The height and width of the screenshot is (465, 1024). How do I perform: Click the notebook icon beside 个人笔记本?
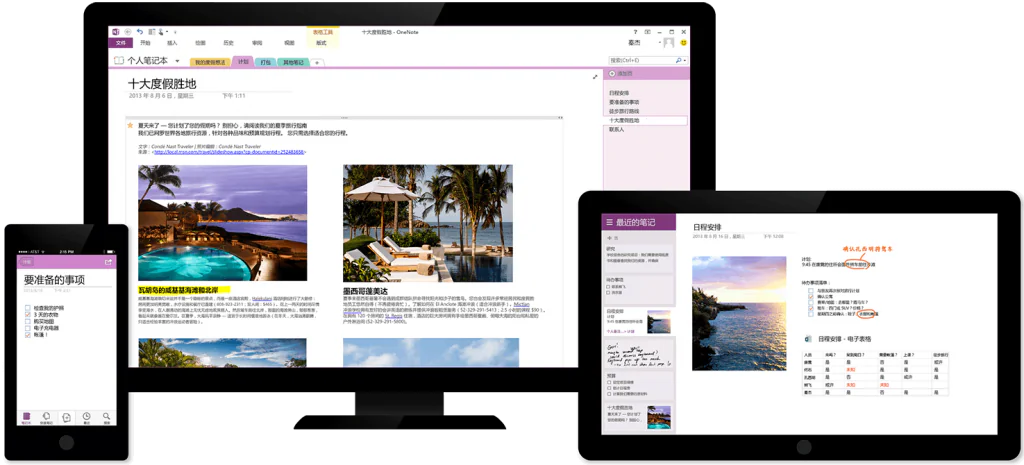point(119,60)
